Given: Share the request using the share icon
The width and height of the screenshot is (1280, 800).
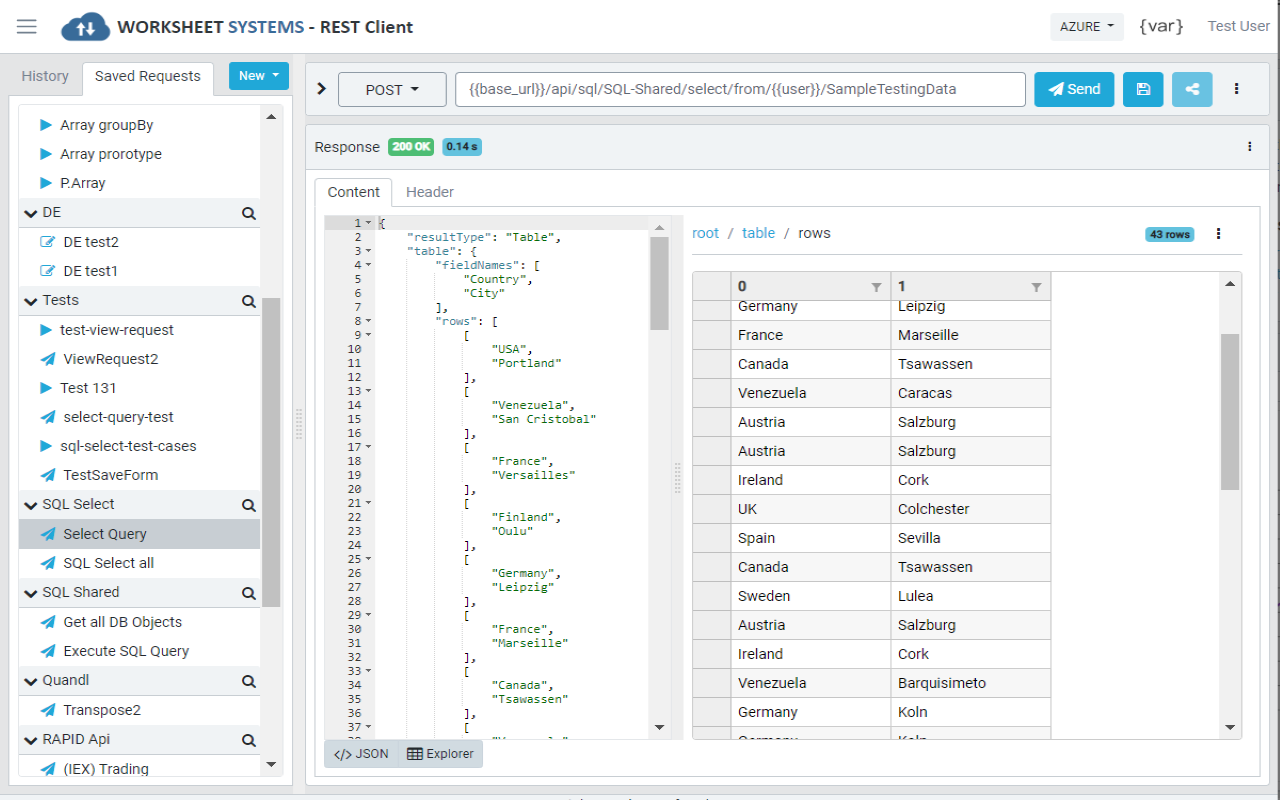Looking at the screenshot, I should tap(1192, 89).
